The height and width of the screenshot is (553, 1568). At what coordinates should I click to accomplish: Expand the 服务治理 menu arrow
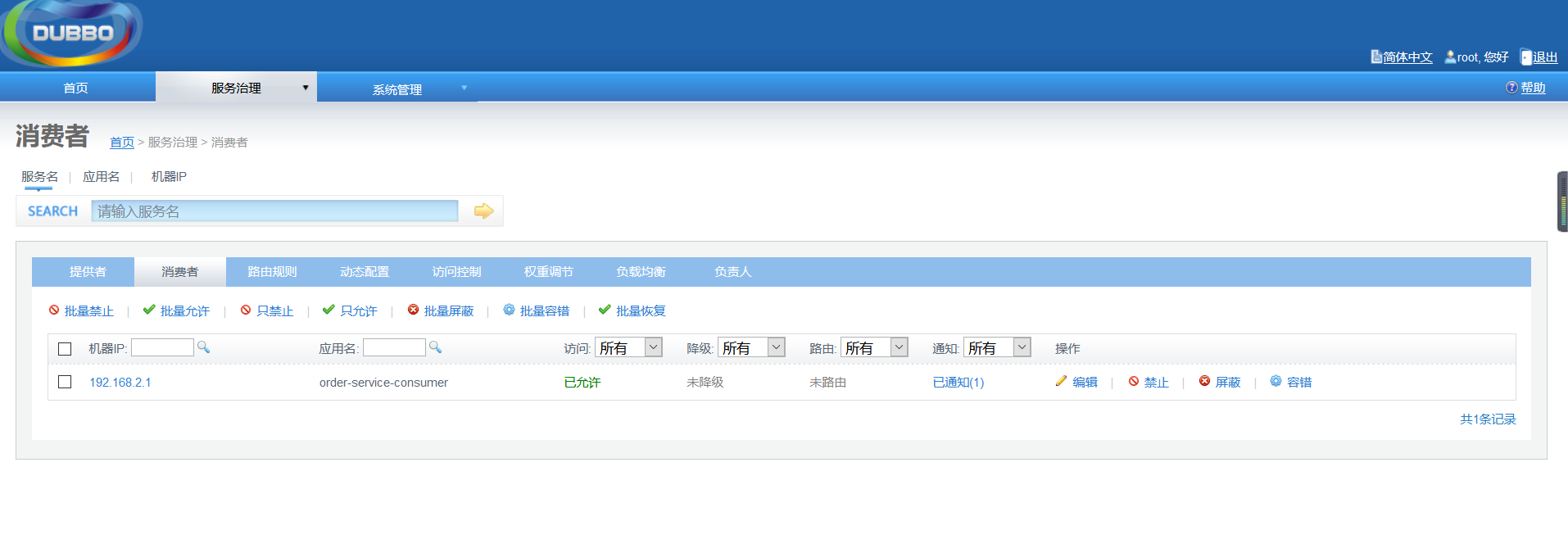coord(306,88)
